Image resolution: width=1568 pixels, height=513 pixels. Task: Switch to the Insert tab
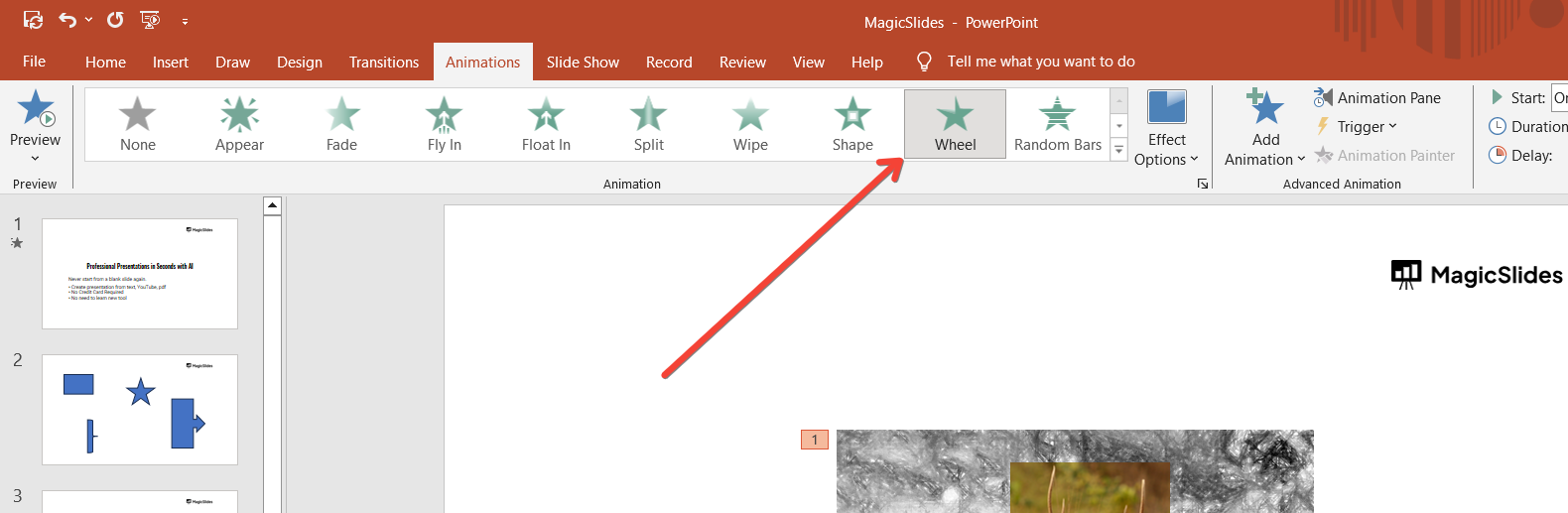[x=171, y=62]
